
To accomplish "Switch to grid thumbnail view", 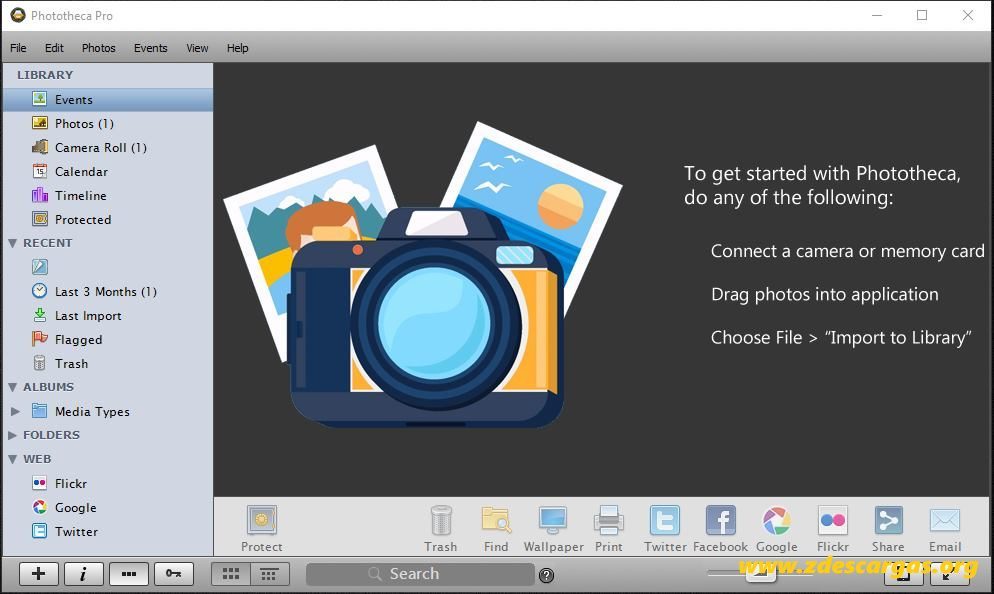I will 231,574.
